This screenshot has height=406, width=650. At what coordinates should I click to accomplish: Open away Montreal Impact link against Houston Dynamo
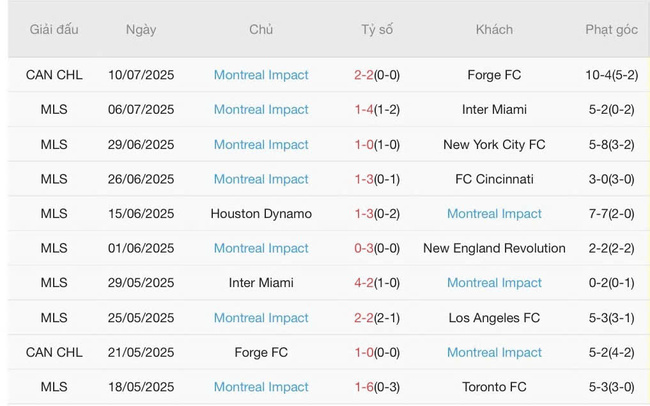click(x=494, y=214)
